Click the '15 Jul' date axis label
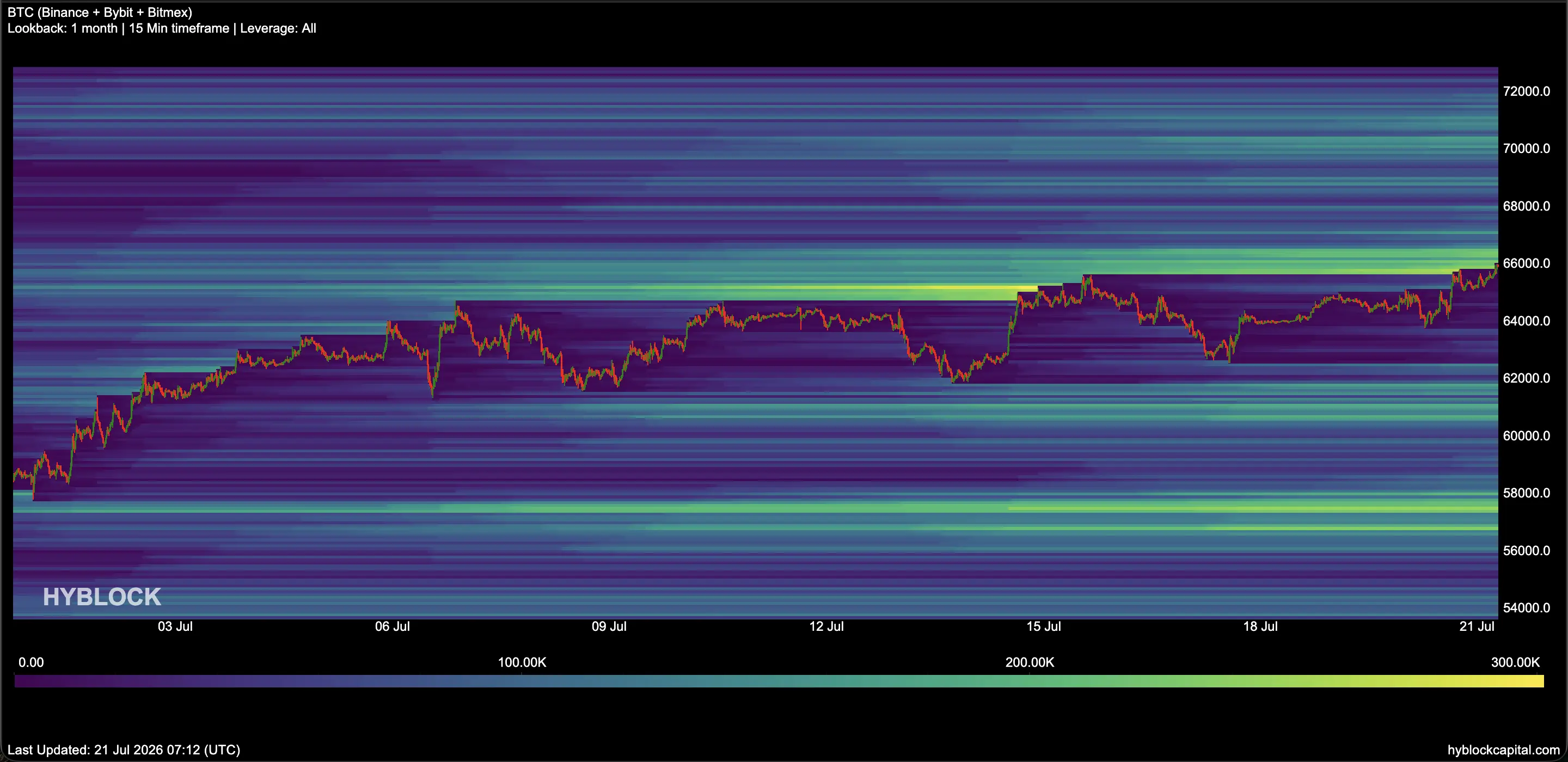This screenshot has height=762, width=1568. point(1043,626)
